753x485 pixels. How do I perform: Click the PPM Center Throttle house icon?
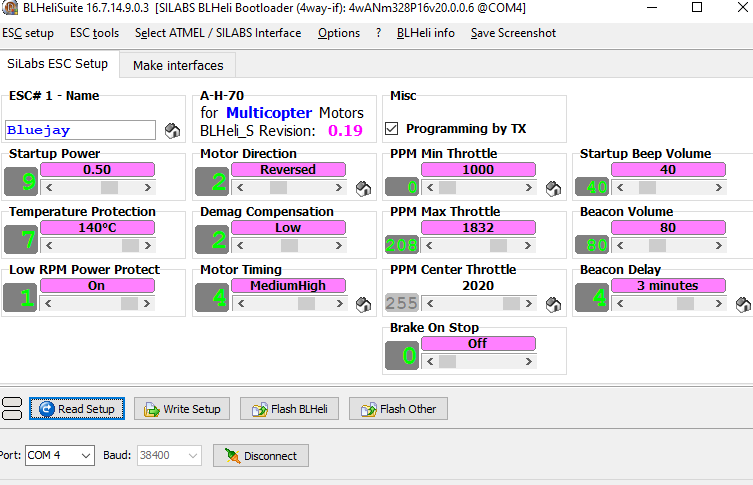554,304
